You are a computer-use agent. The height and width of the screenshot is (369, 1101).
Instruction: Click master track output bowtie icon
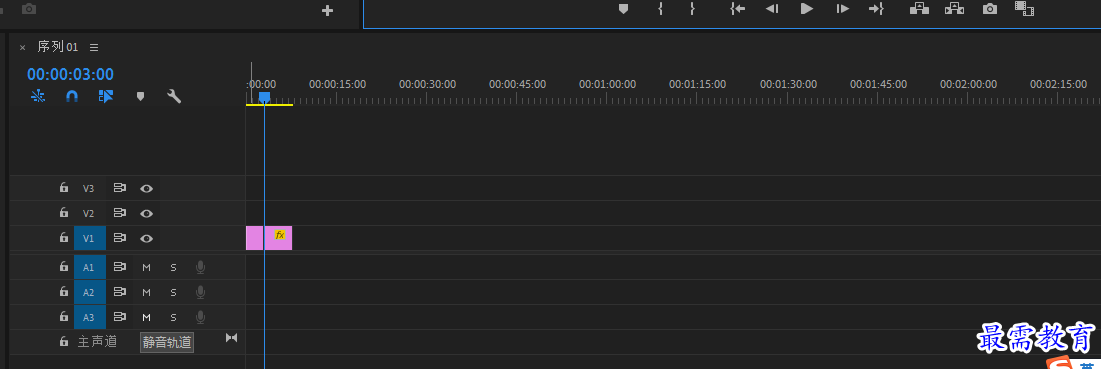coord(231,338)
